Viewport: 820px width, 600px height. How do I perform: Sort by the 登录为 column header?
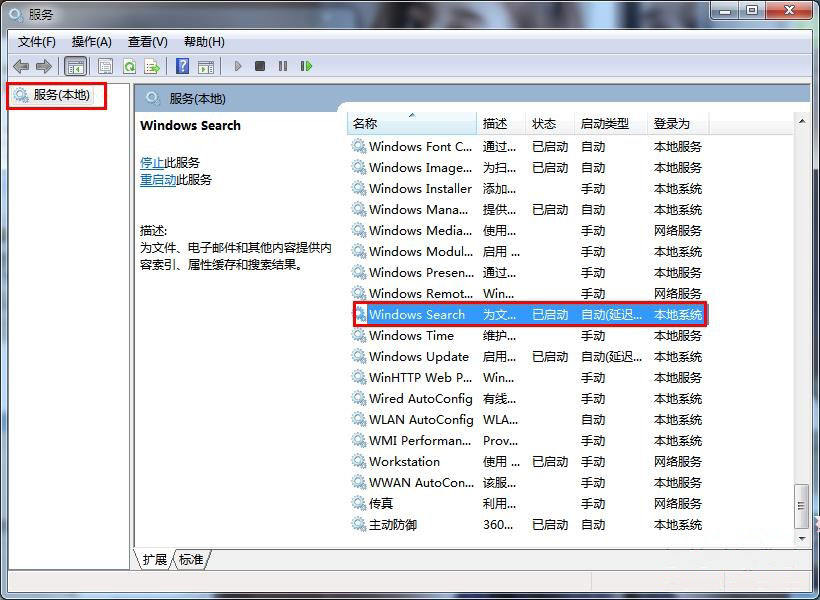pos(678,123)
